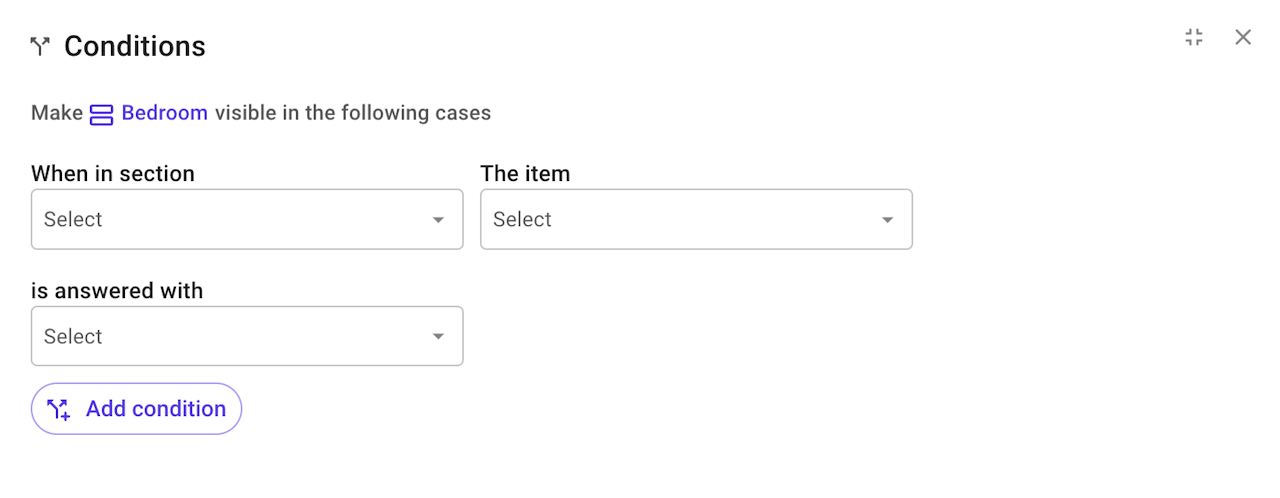Collapse the Conditions panel with the shrink icon
Viewport: 1280px width, 498px height.
point(1193,38)
